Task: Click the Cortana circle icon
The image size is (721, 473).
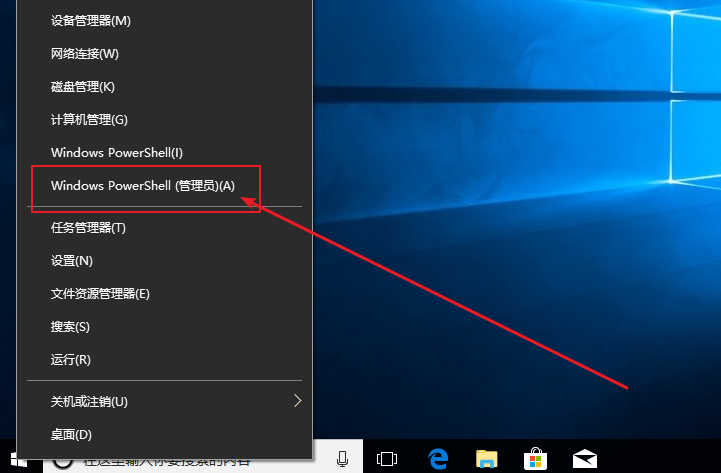Action: (x=61, y=461)
